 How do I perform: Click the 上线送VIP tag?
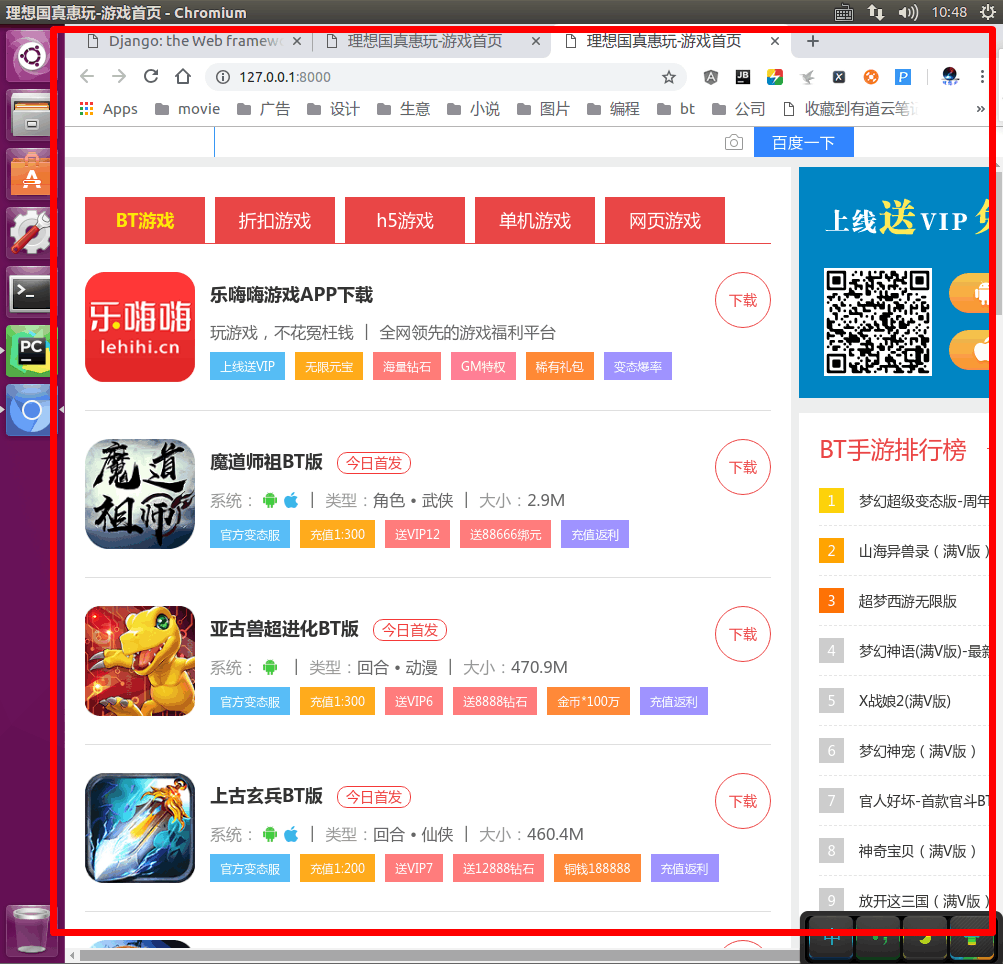247,367
